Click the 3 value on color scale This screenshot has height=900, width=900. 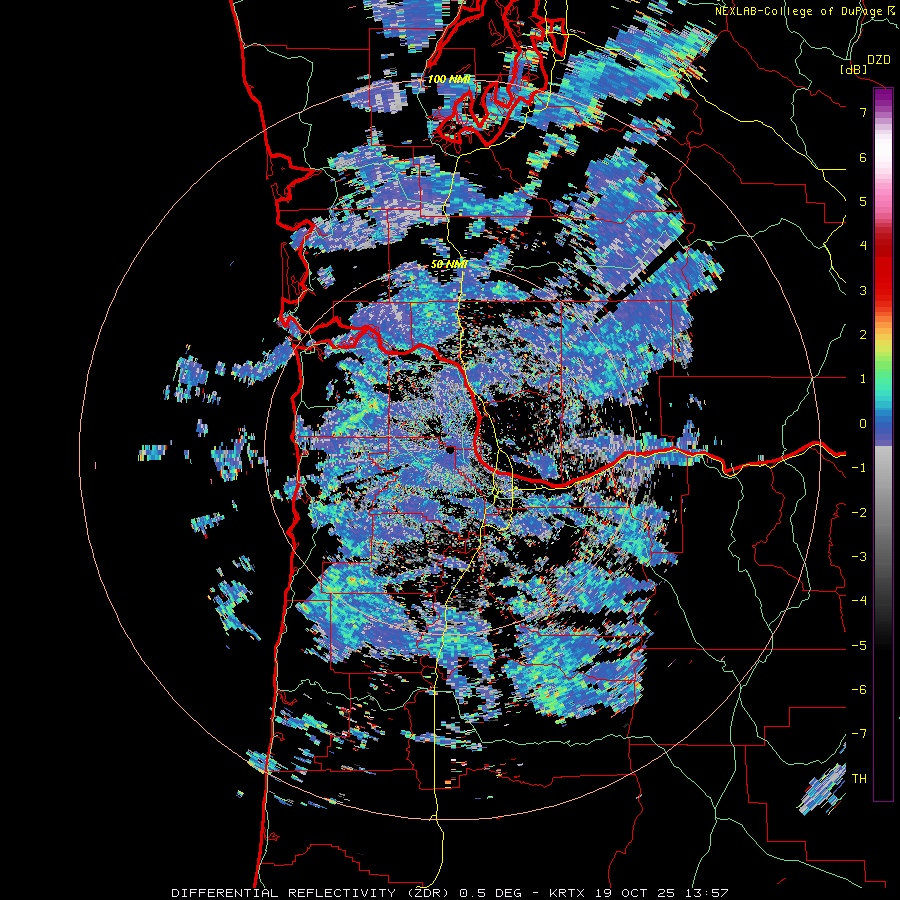click(863, 290)
